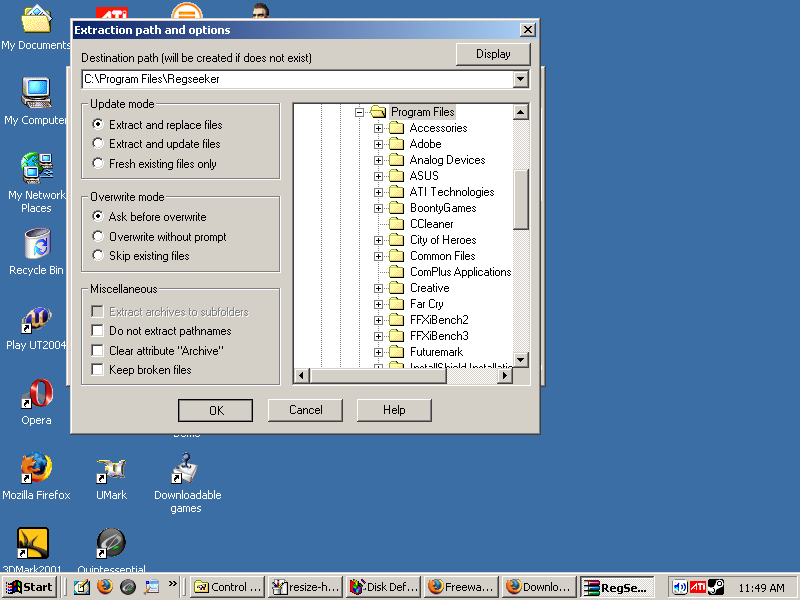
Task: Open the Opera desktop shortcut
Action: point(36,396)
